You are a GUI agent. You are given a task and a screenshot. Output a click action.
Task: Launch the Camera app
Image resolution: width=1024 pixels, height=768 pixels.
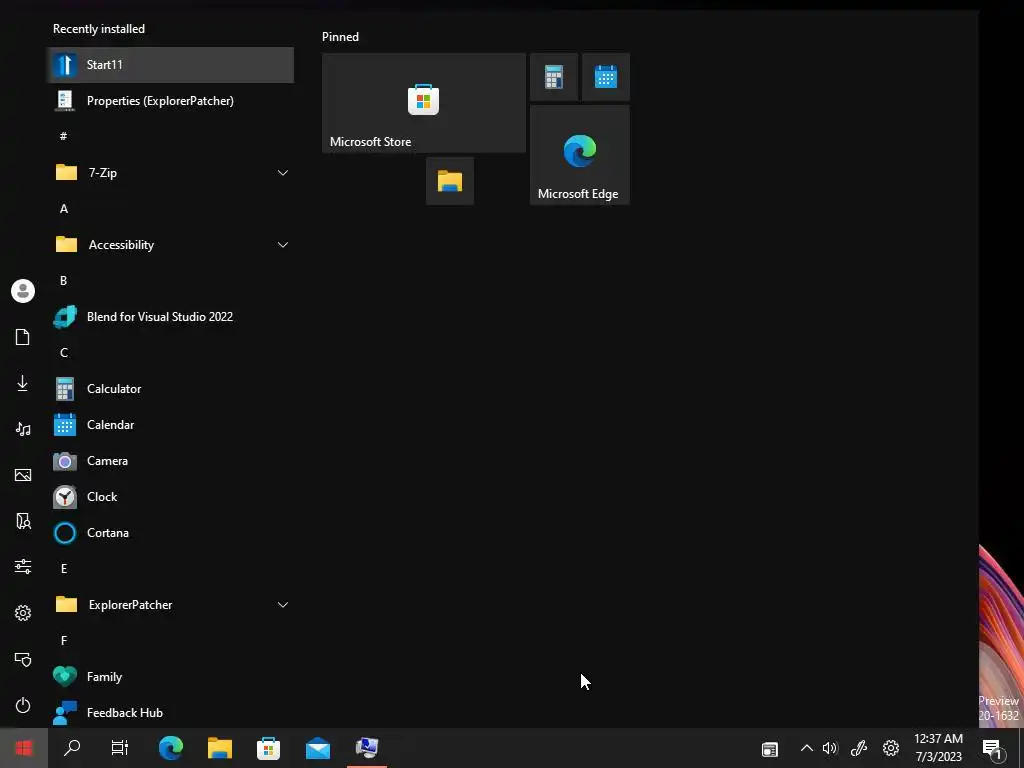tap(170, 460)
